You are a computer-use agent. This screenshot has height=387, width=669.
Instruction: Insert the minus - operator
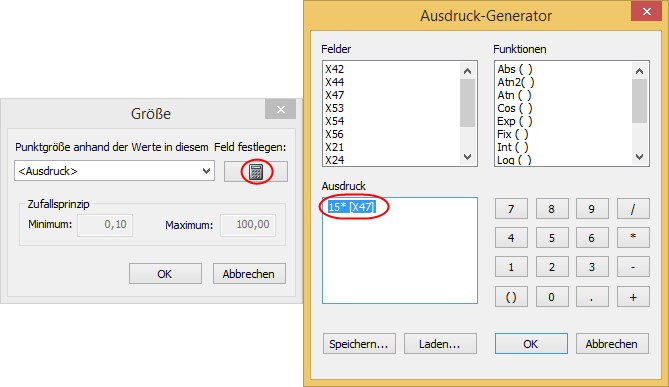pyautogui.click(x=633, y=267)
